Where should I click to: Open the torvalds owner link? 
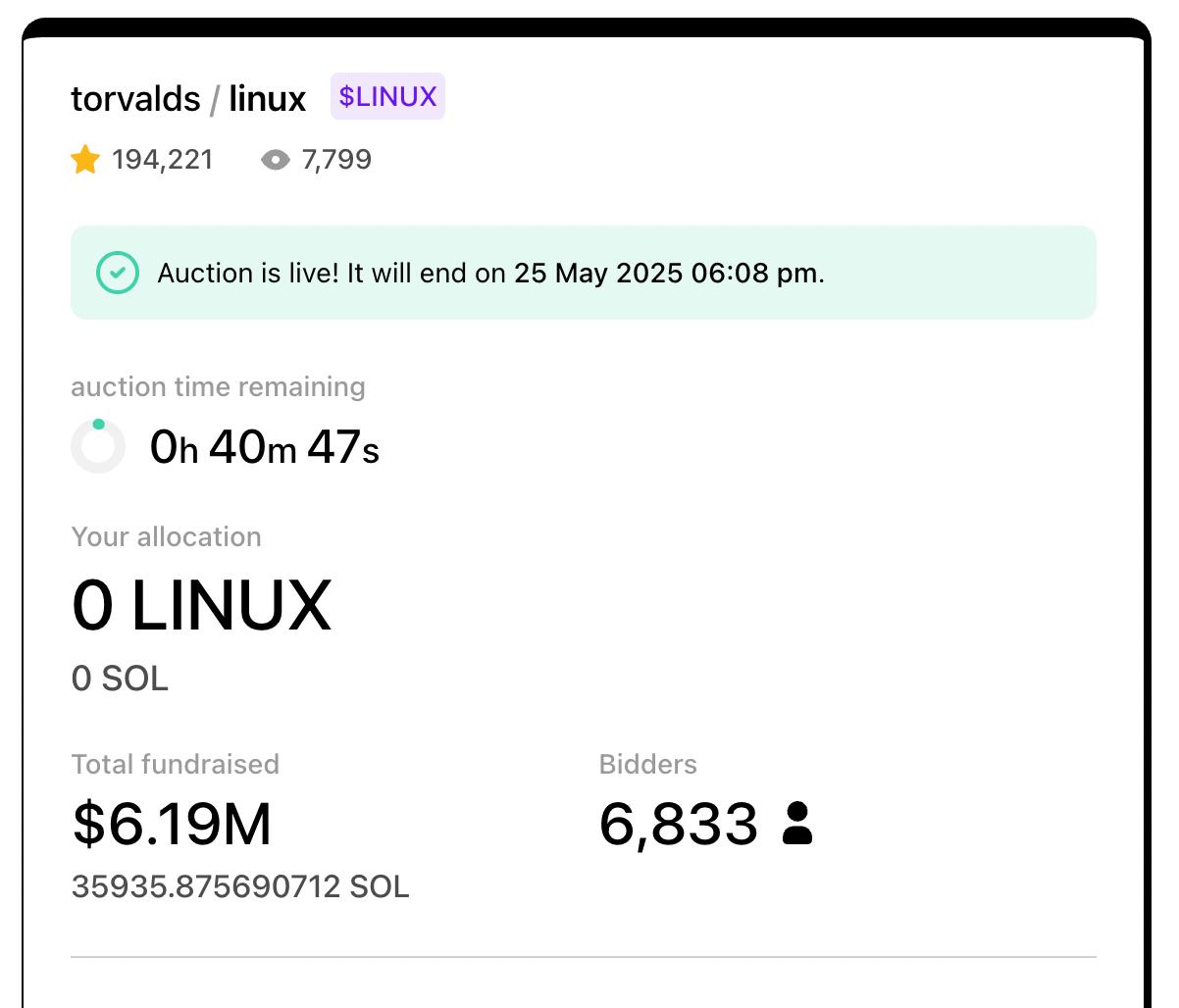[x=135, y=99]
